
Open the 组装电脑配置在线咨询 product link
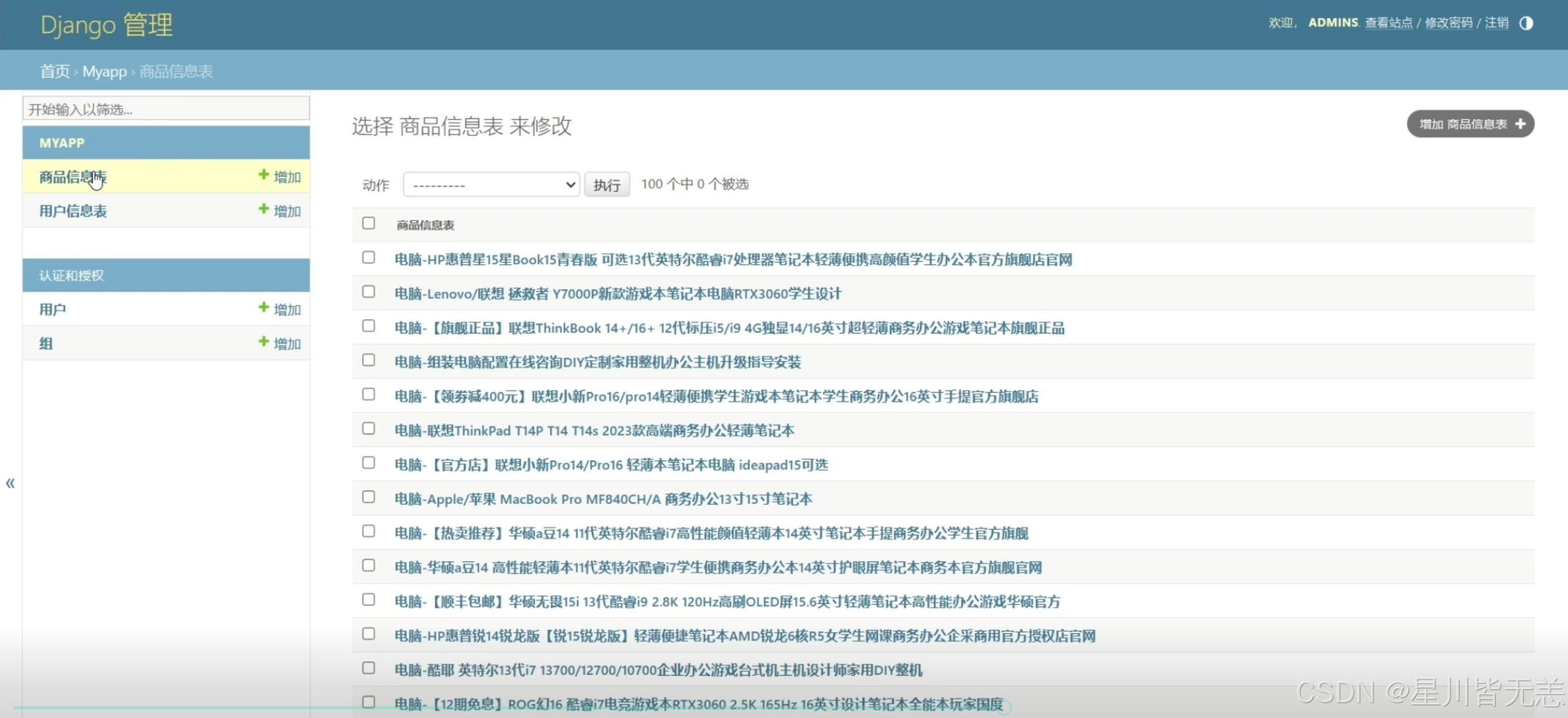598,362
